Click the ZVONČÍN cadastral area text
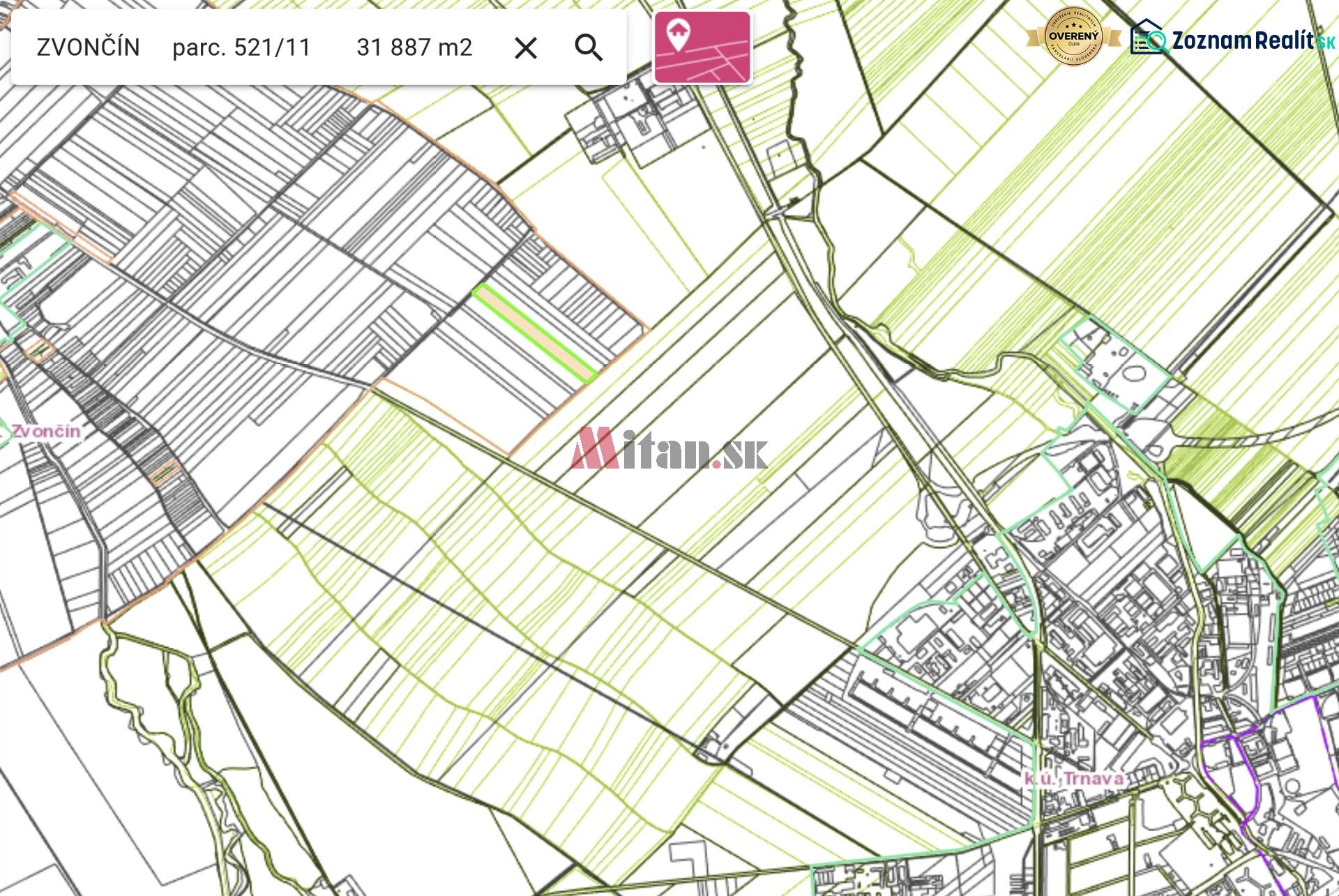Image resolution: width=1339 pixels, height=896 pixels. tap(89, 47)
